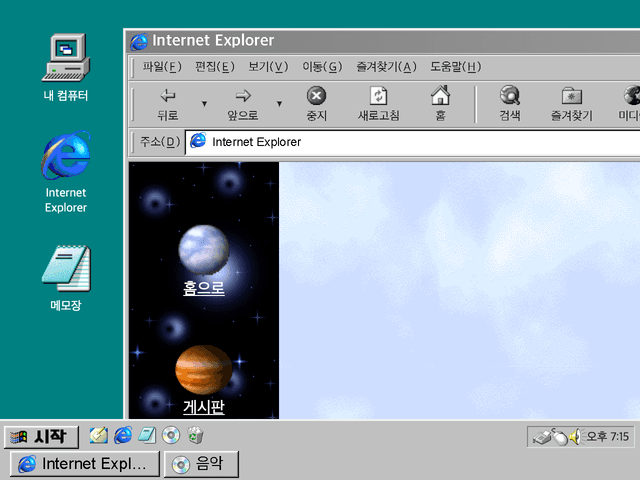Click the address bar input field
This screenshot has height=480, width=640.
click(412, 142)
